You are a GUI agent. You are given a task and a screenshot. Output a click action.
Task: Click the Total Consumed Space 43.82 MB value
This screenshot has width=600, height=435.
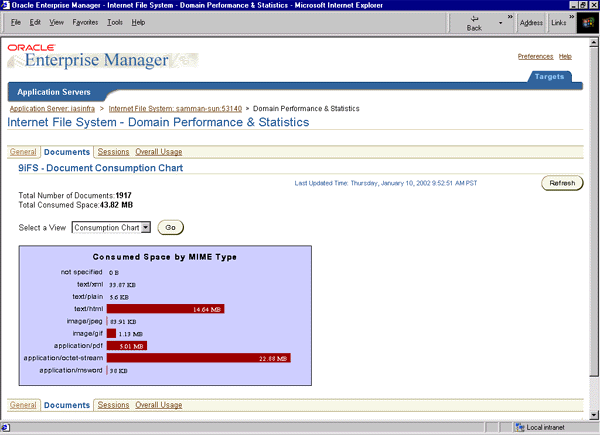point(116,205)
